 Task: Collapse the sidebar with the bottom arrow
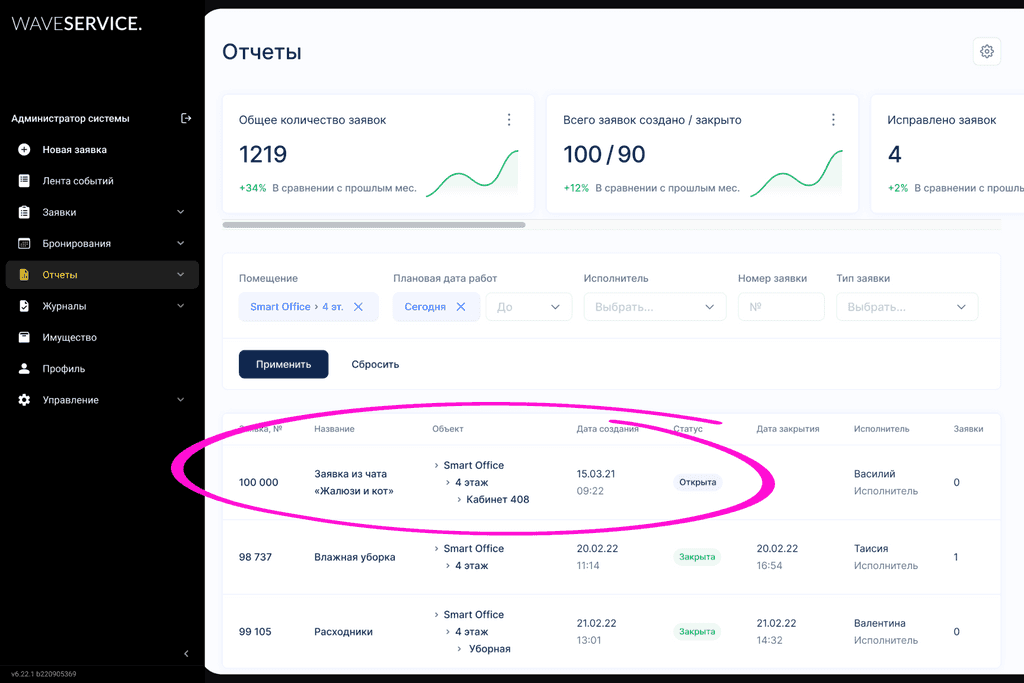186,654
